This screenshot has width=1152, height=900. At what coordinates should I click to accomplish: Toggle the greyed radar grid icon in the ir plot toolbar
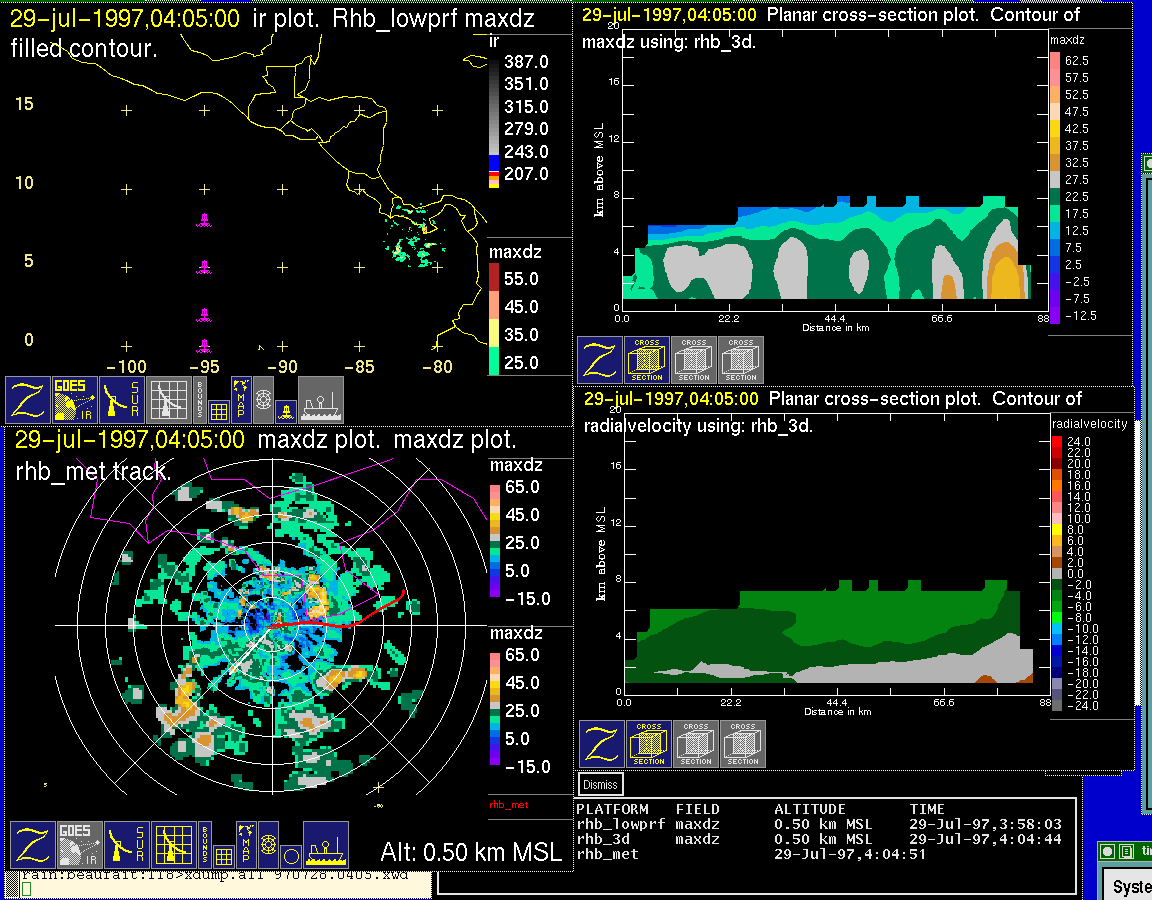(169, 400)
